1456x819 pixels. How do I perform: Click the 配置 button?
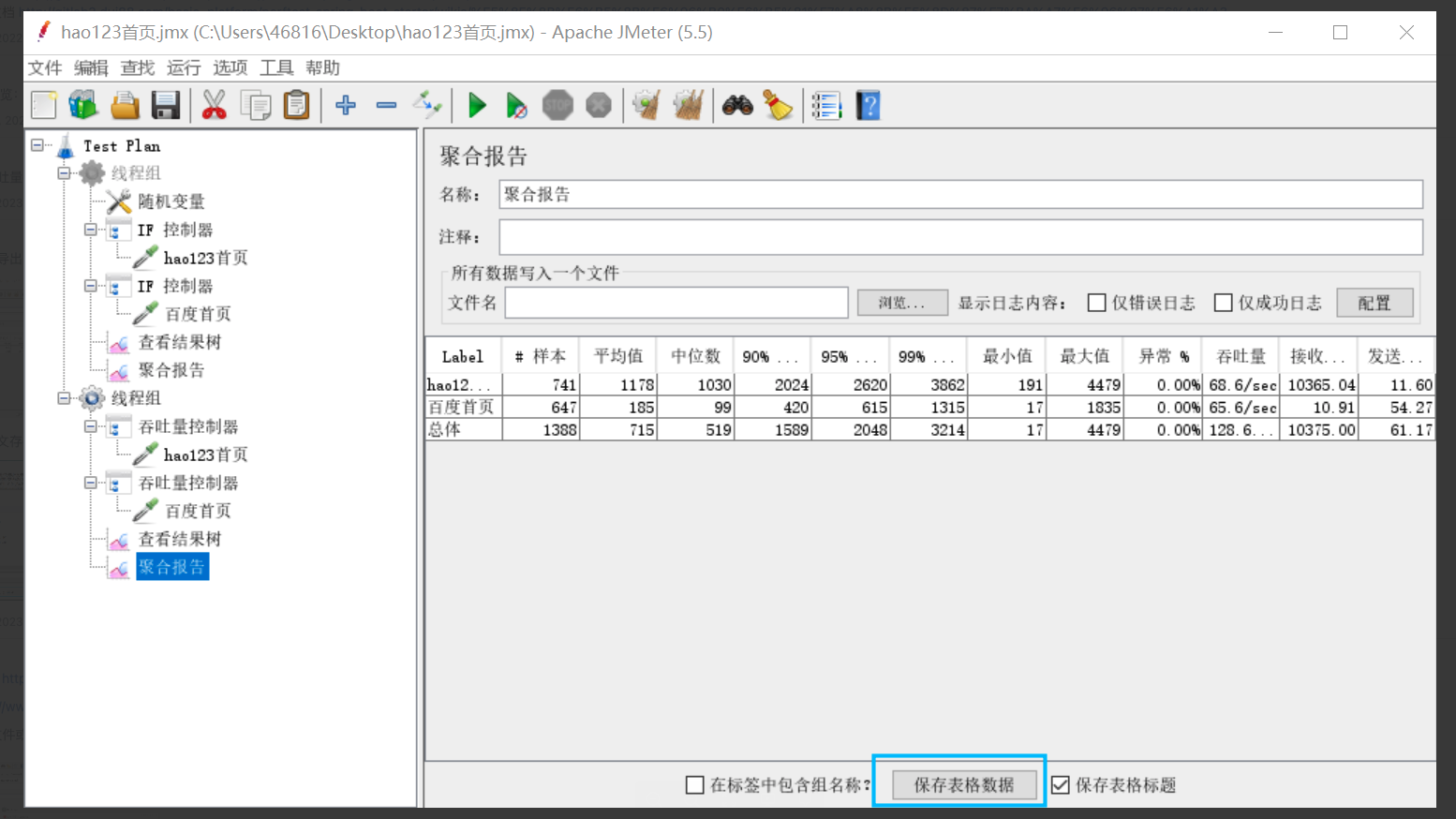(x=1374, y=303)
